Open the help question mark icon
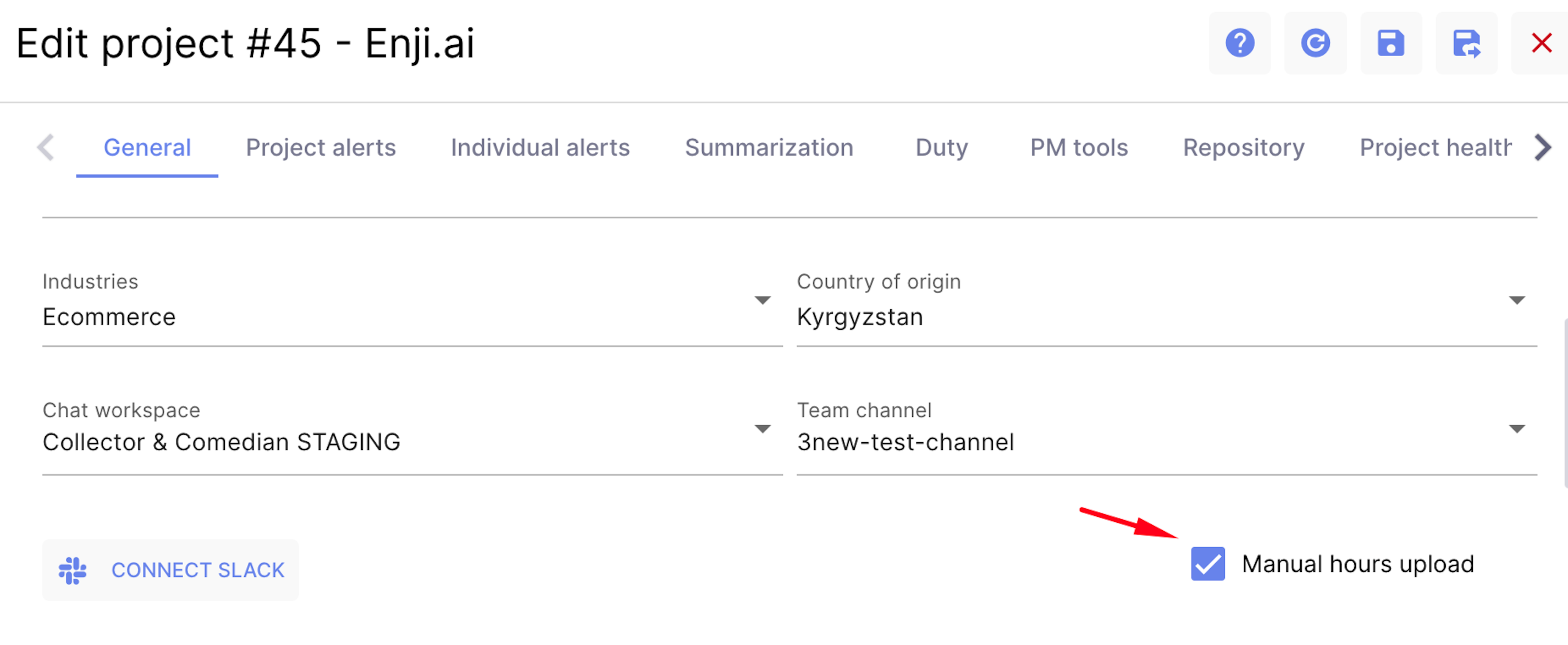The height and width of the screenshot is (645, 1568). coord(1239,43)
